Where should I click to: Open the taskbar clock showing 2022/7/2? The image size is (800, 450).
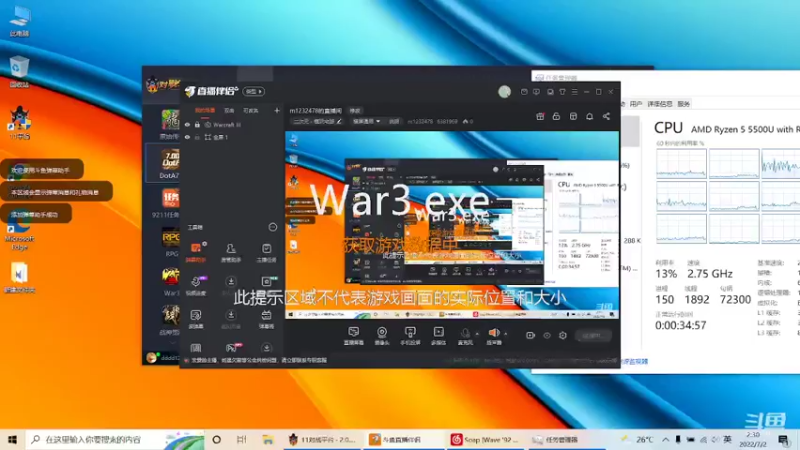(x=753, y=439)
